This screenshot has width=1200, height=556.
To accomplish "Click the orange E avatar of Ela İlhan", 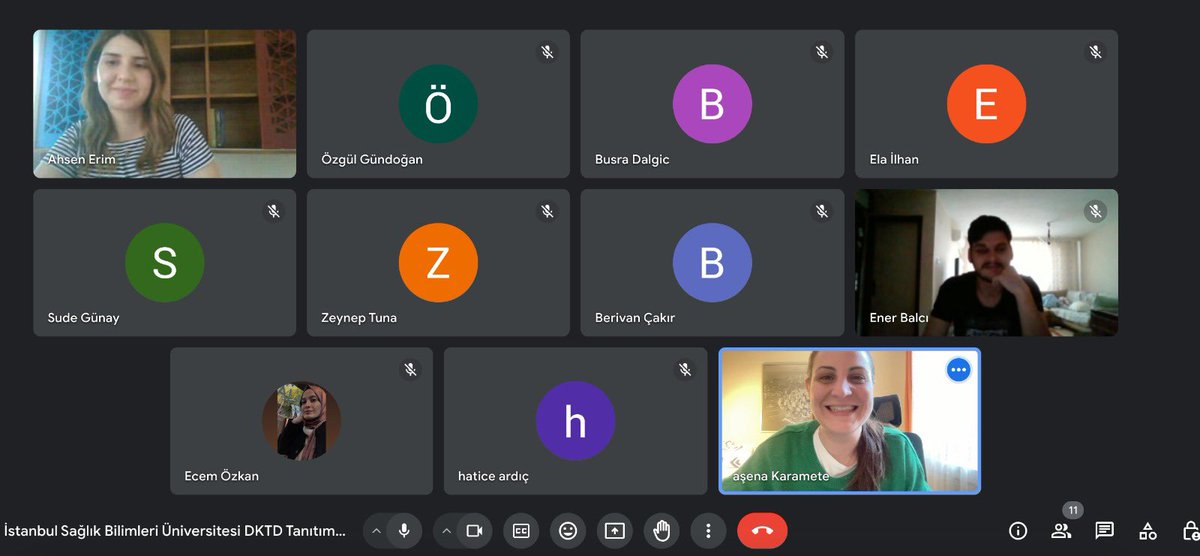I will point(986,104).
